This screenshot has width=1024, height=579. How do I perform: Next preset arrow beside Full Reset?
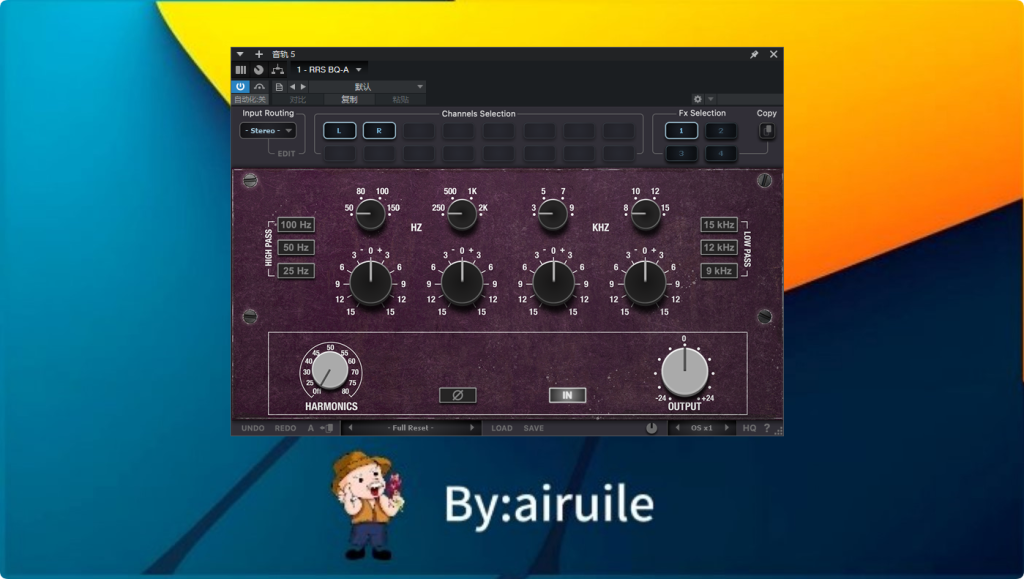[472, 428]
